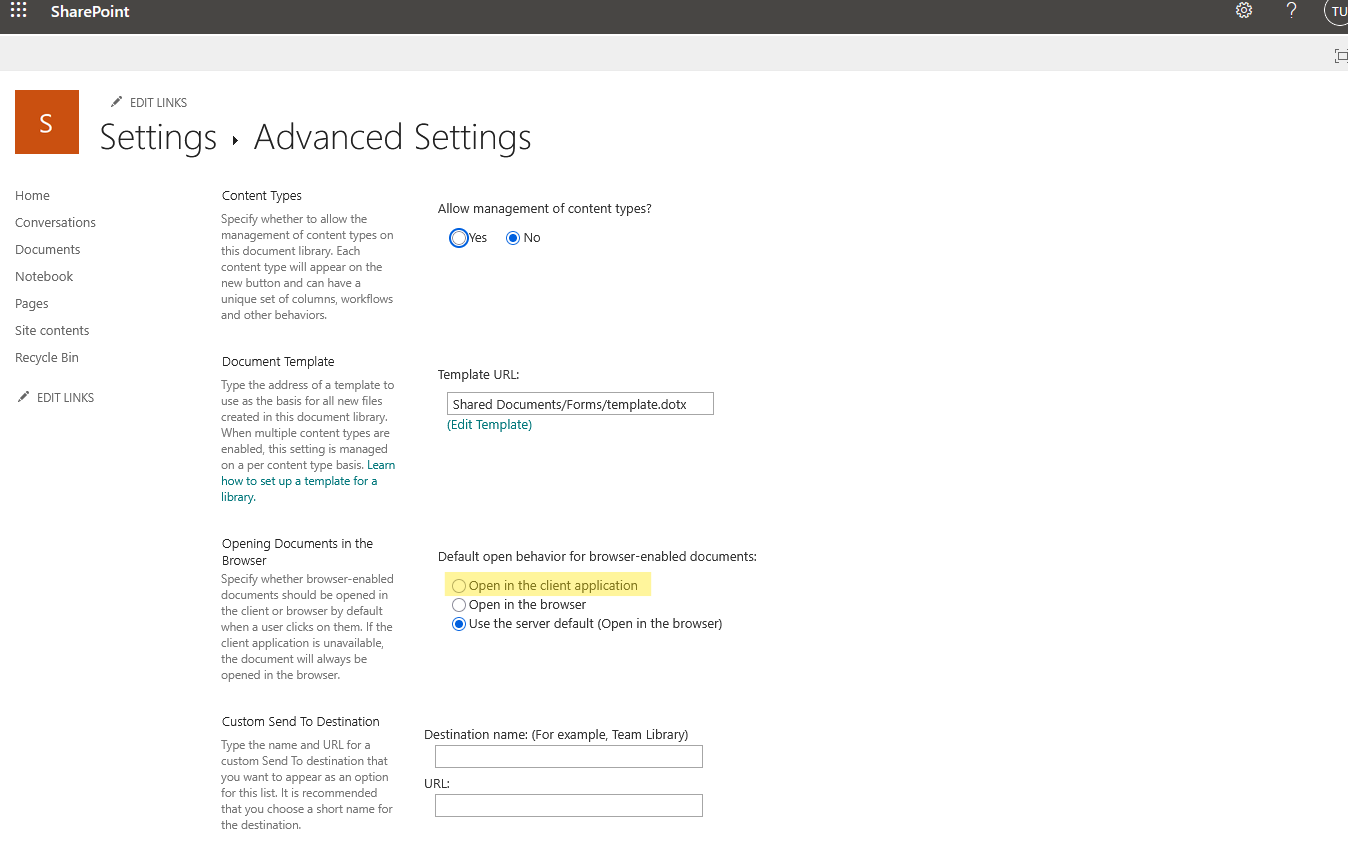Open the help menu
The width and height of the screenshot is (1348, 841).
tap(1291, 11)
